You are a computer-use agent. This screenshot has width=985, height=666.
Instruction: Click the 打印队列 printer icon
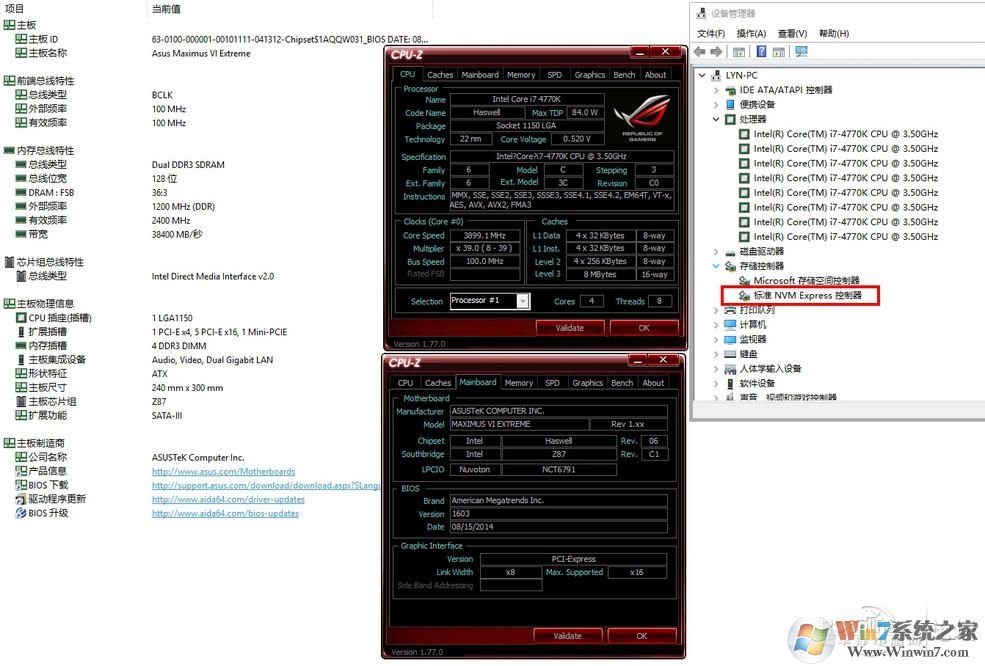click(x=729, y=310)
